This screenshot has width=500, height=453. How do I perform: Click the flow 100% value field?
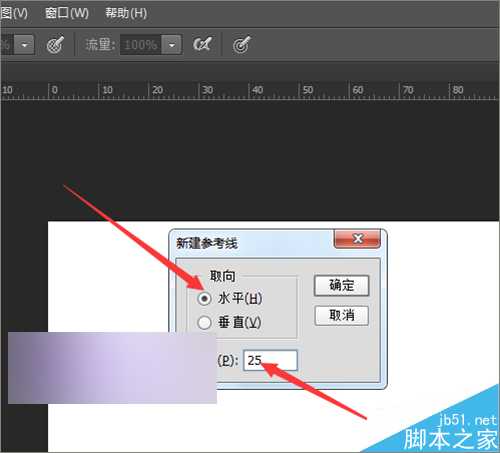(x=141, y=44)
